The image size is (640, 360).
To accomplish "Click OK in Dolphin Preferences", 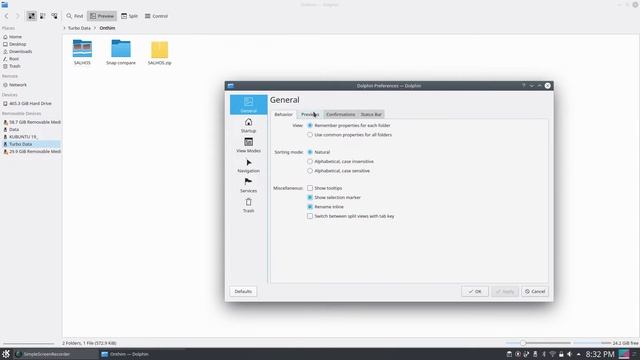I will coord(475,291).
